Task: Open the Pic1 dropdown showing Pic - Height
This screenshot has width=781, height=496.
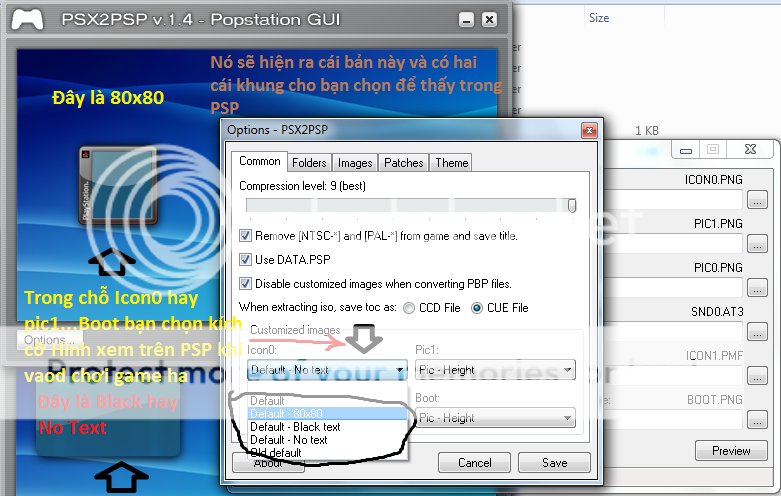Action: click(495, 370)
